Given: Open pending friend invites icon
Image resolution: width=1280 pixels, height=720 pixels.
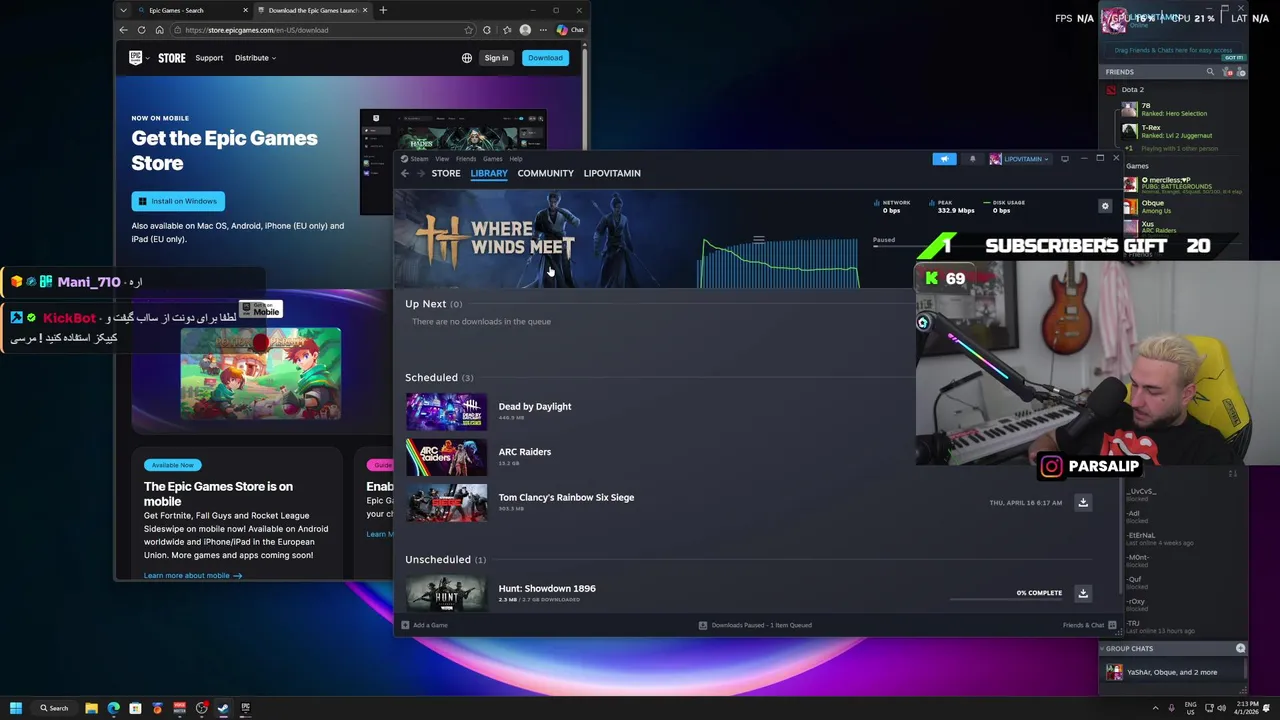Looking at the screenshot, I should coord(1229,72).
